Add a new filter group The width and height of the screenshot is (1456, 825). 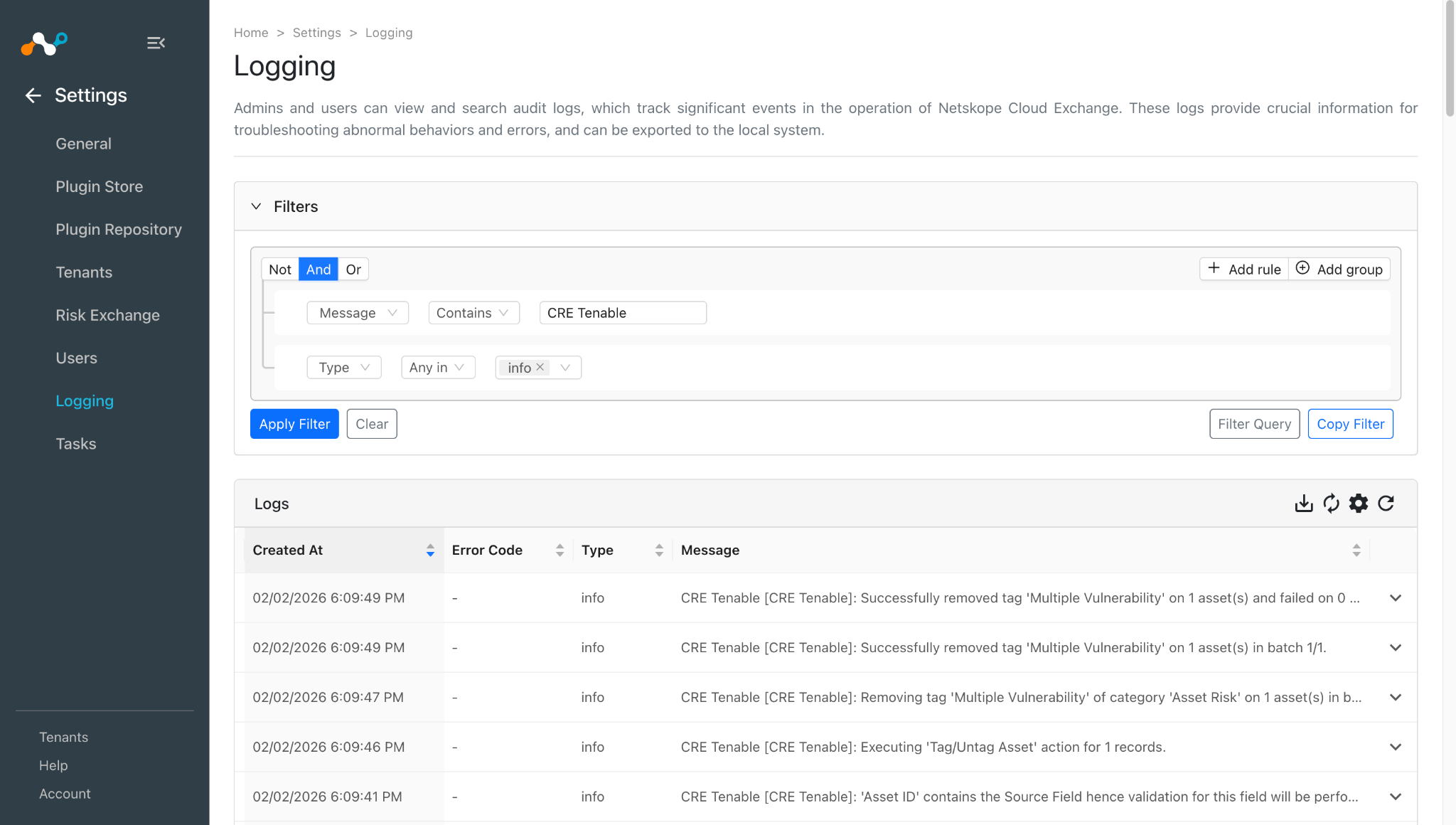[1339, 269]
